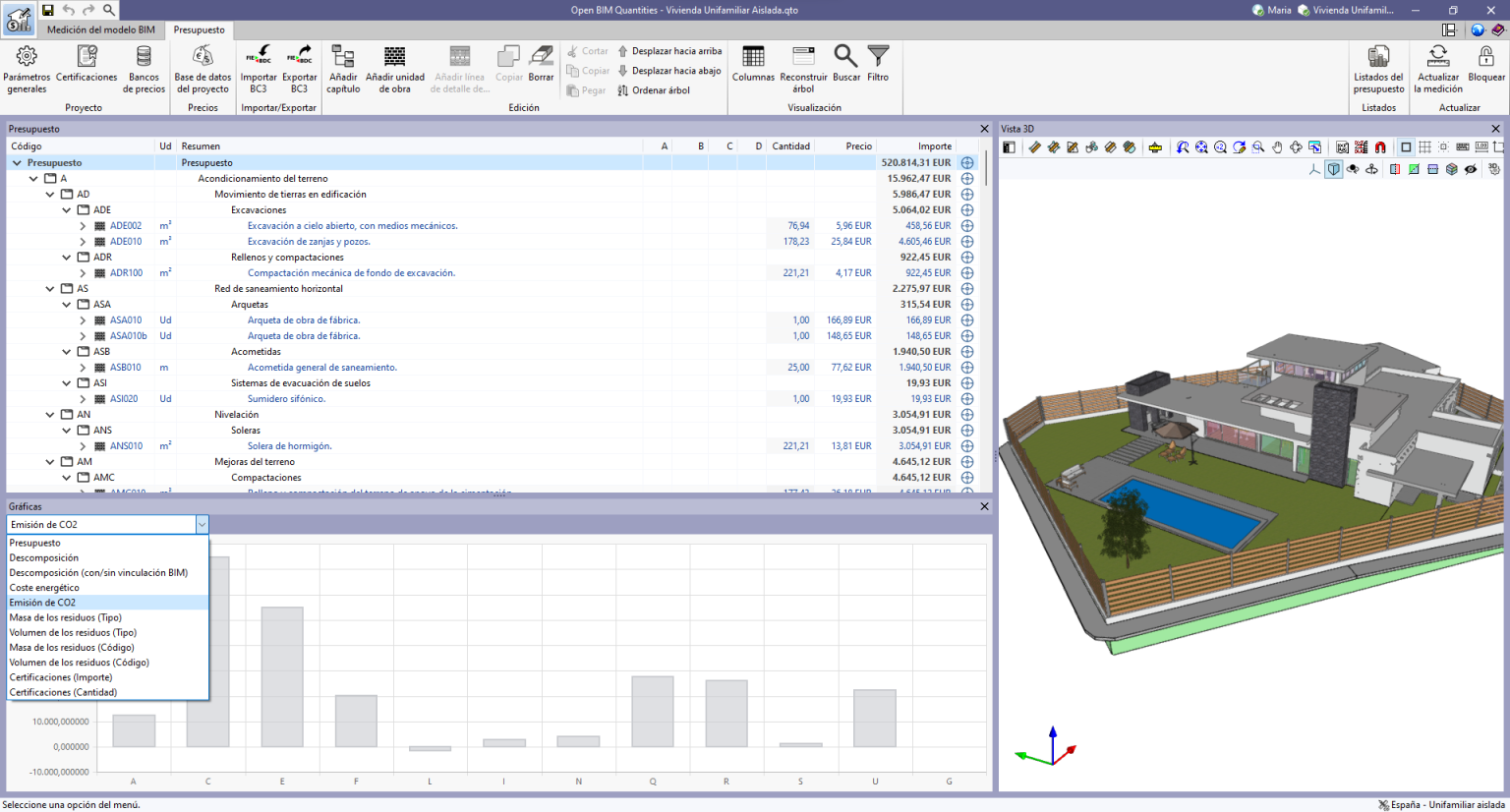Image resolution: width=1510 pixels, height=812 pixels.
Task: Click previous view icon in Vista 3D
Action: 1183,147
